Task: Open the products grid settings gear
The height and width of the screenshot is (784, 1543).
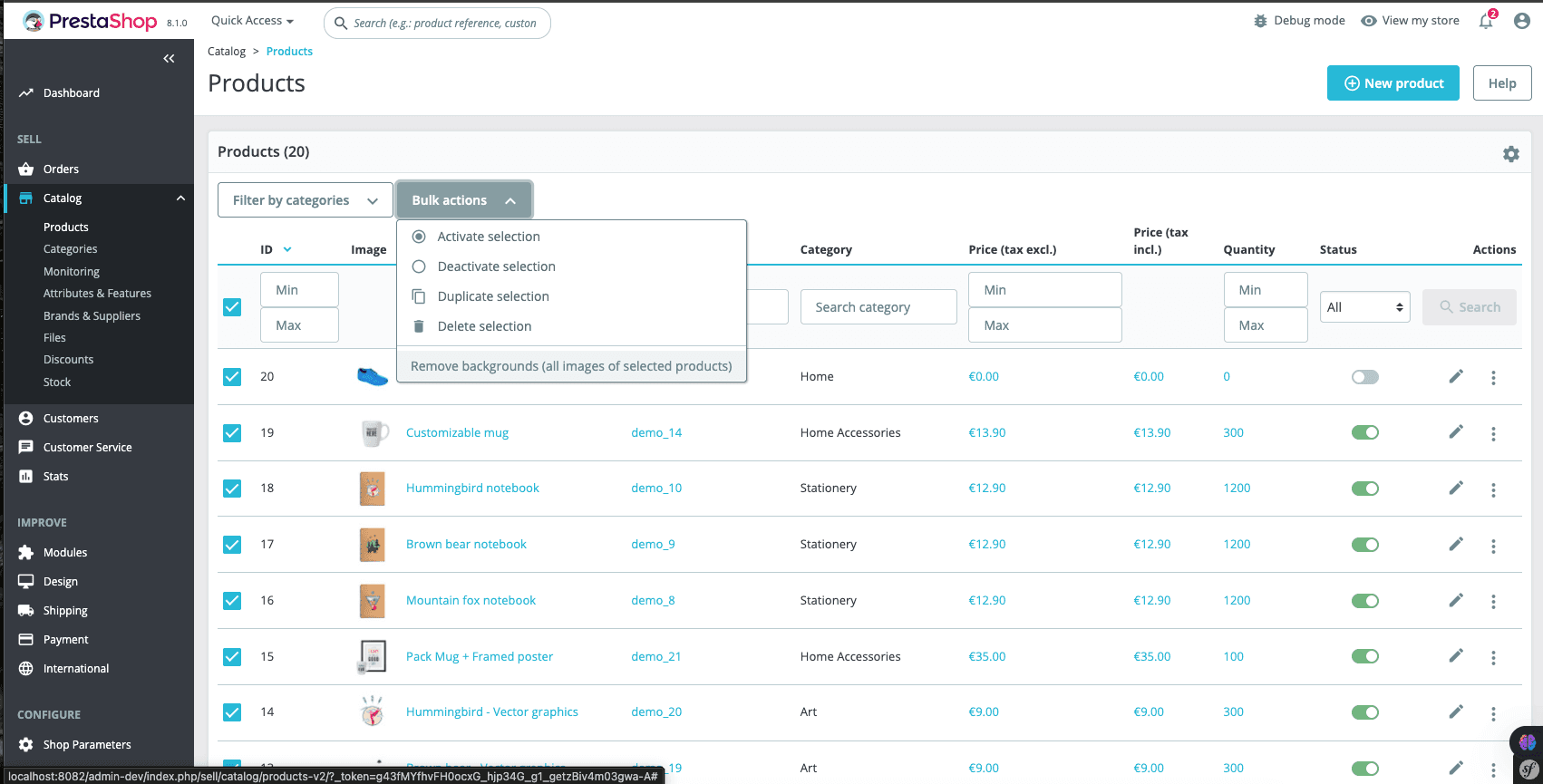Action: coord(1511,154)
